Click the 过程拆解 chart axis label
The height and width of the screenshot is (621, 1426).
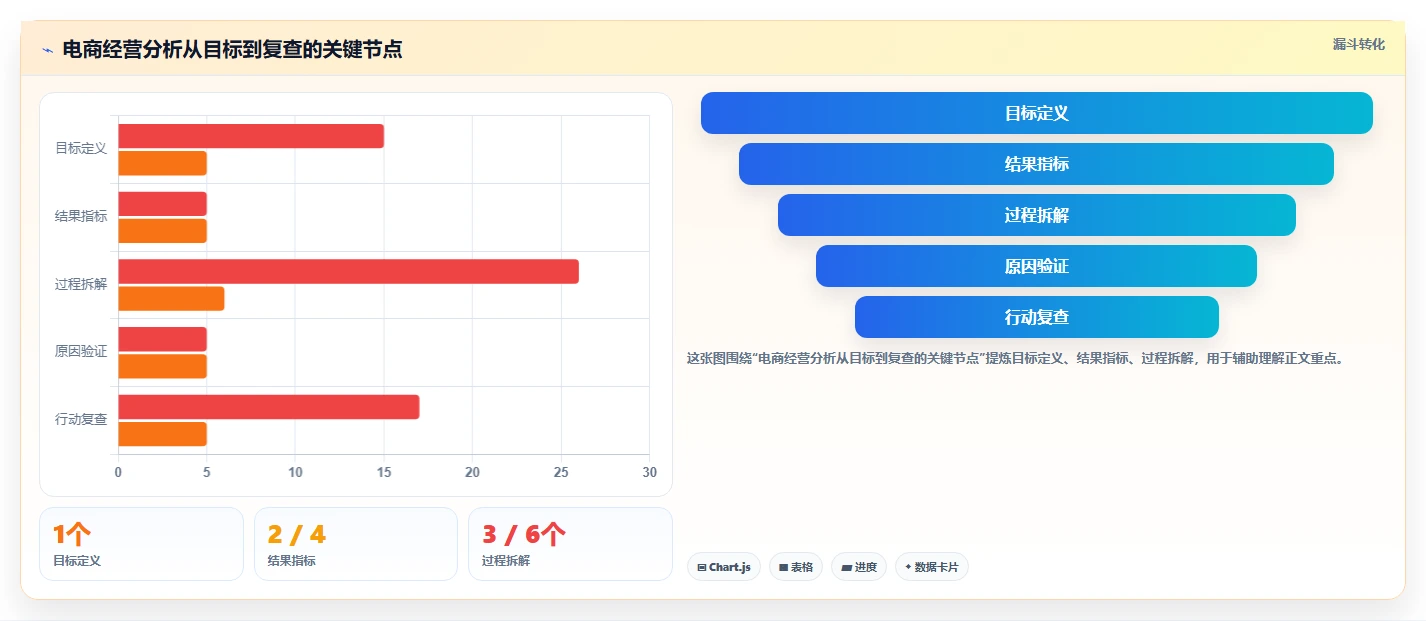click(x=81, y=284)
